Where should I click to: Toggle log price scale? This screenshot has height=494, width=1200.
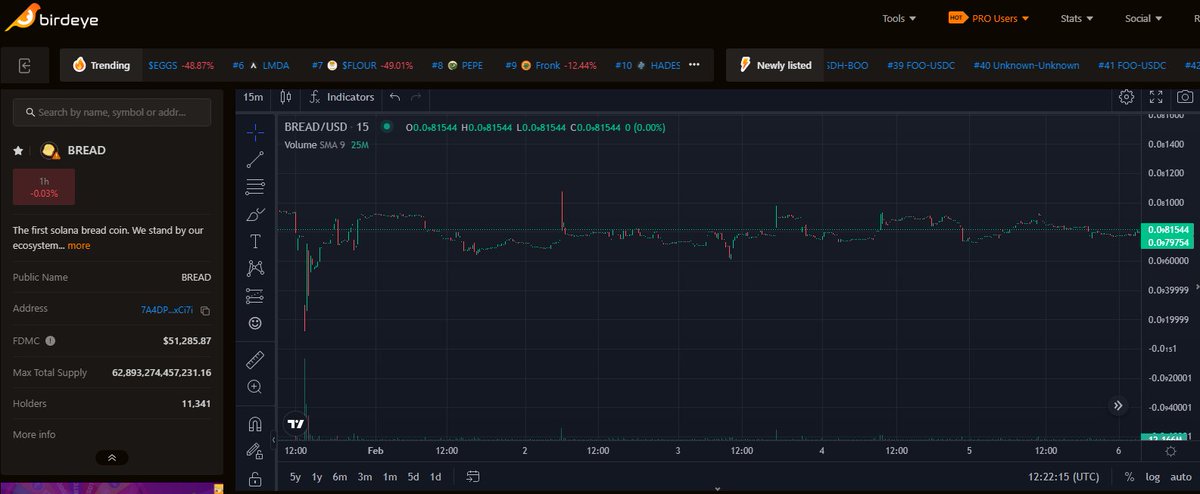(1153, 477)
